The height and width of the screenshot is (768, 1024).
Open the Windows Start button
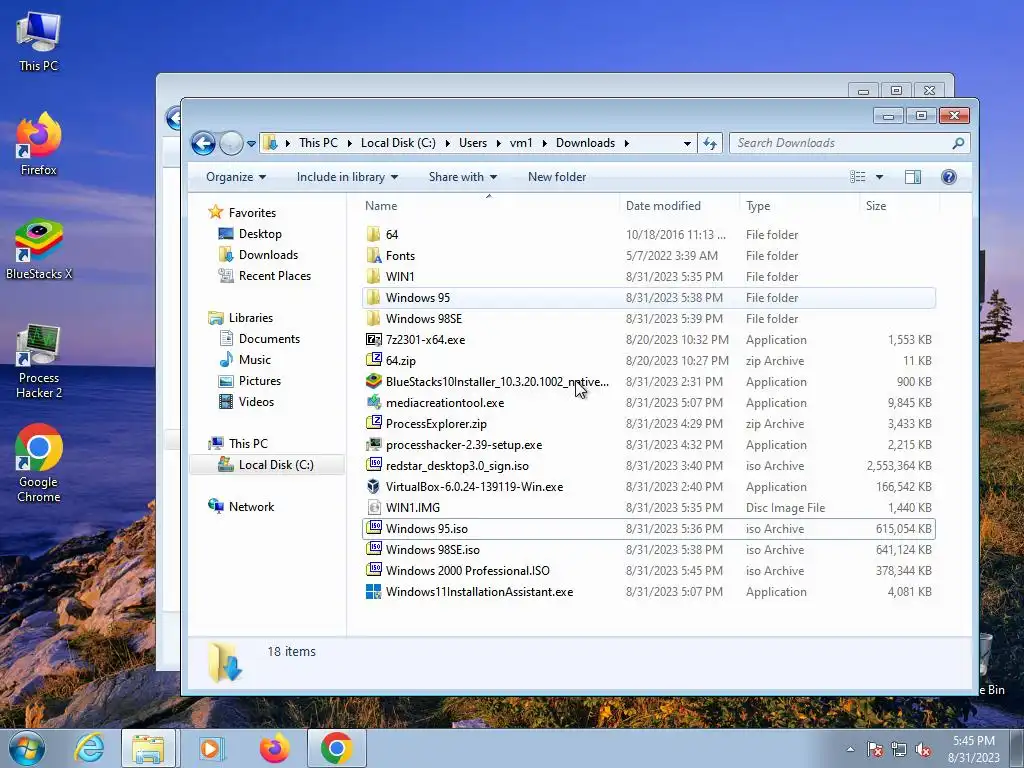click(x=27, y=748)
